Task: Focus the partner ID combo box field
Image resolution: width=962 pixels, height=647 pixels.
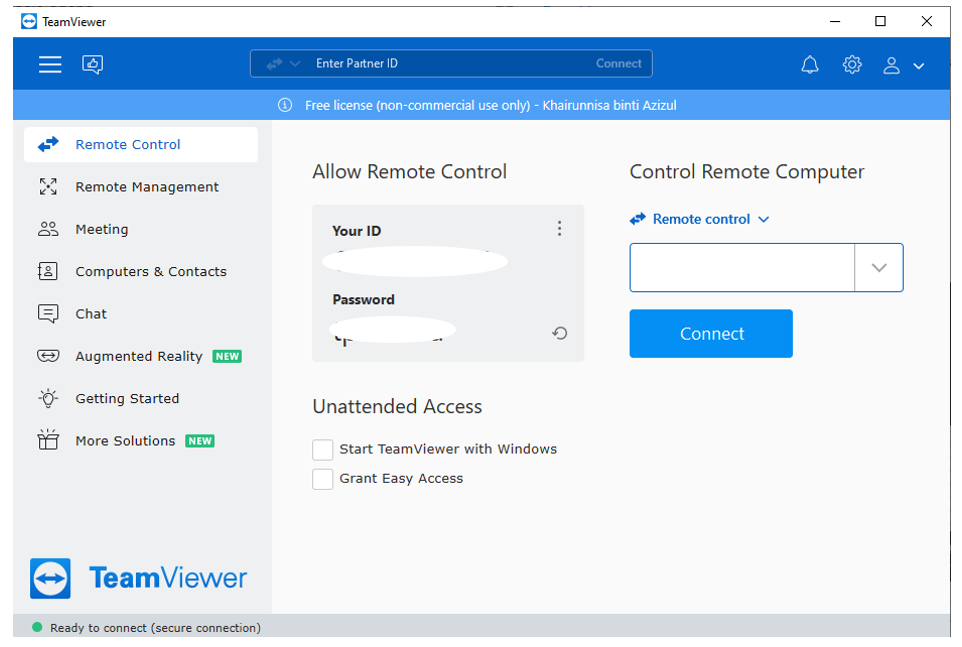Action: click(742, 267)
